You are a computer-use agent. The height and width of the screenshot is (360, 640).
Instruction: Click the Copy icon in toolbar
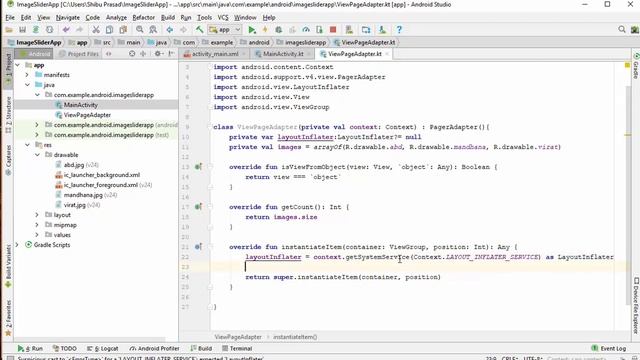109,30
